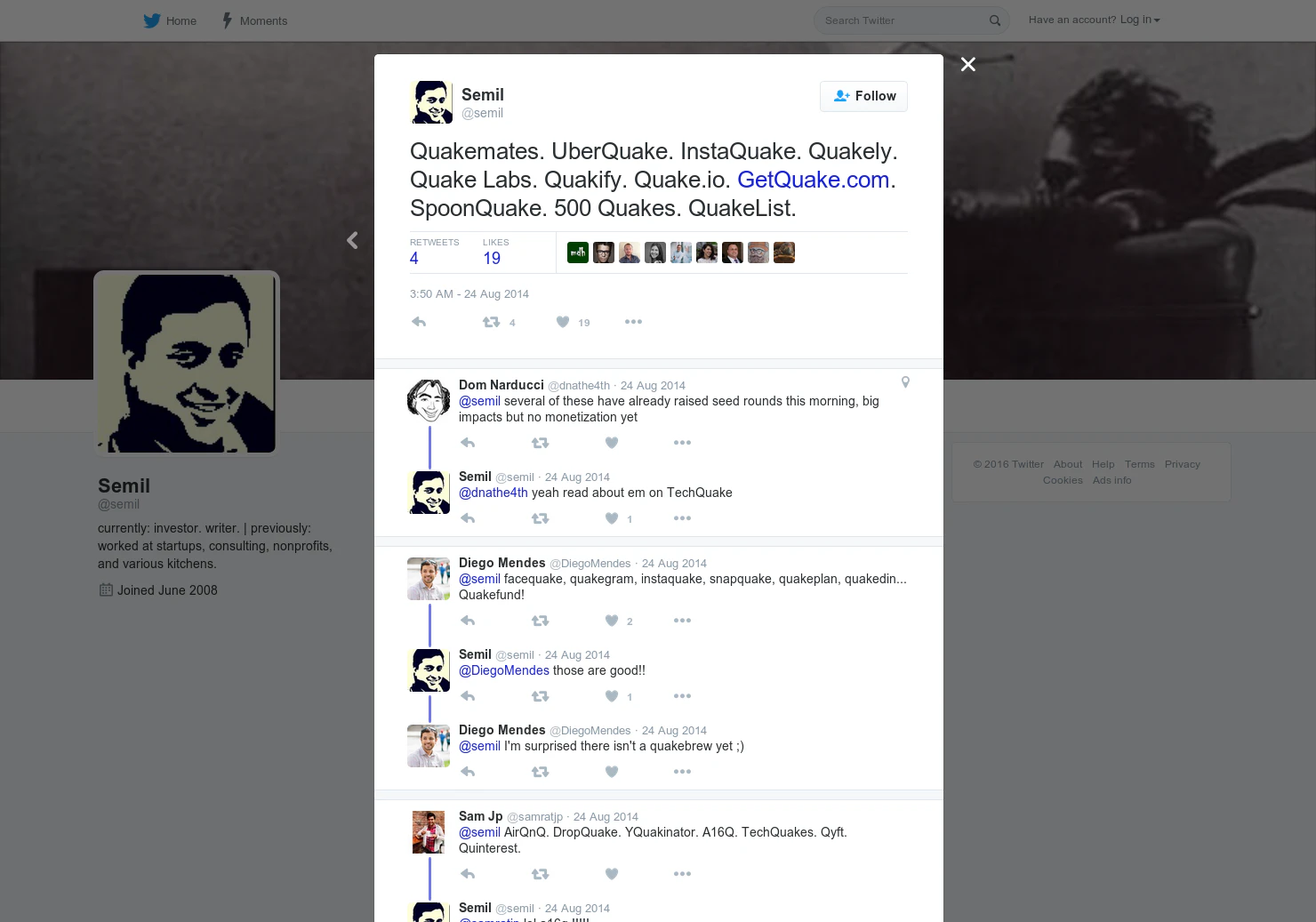
Task: Open more options on Quakefund tweet
Action: tap(682, 621)
